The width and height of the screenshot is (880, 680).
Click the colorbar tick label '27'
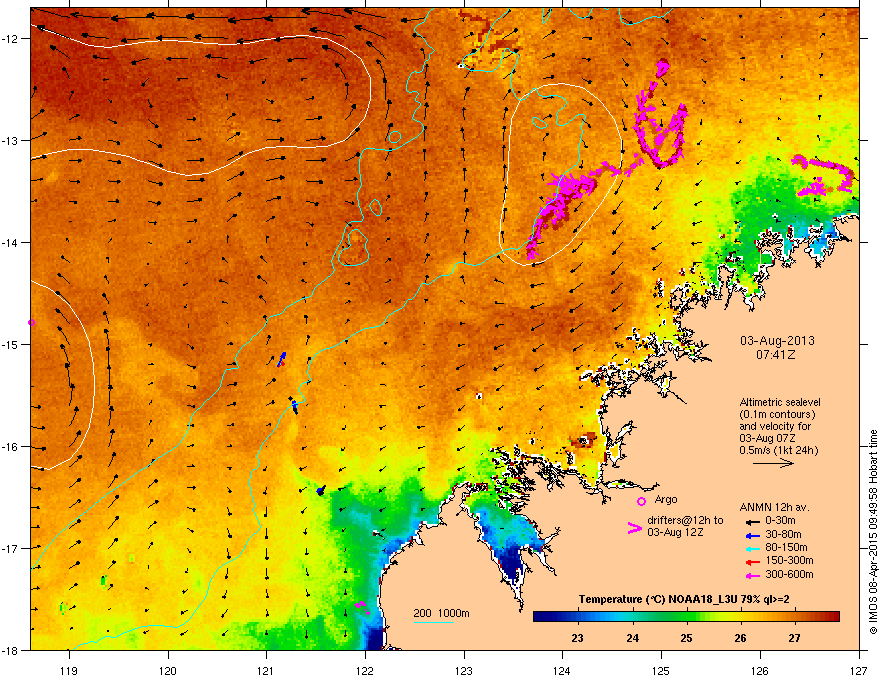point(794,638)
